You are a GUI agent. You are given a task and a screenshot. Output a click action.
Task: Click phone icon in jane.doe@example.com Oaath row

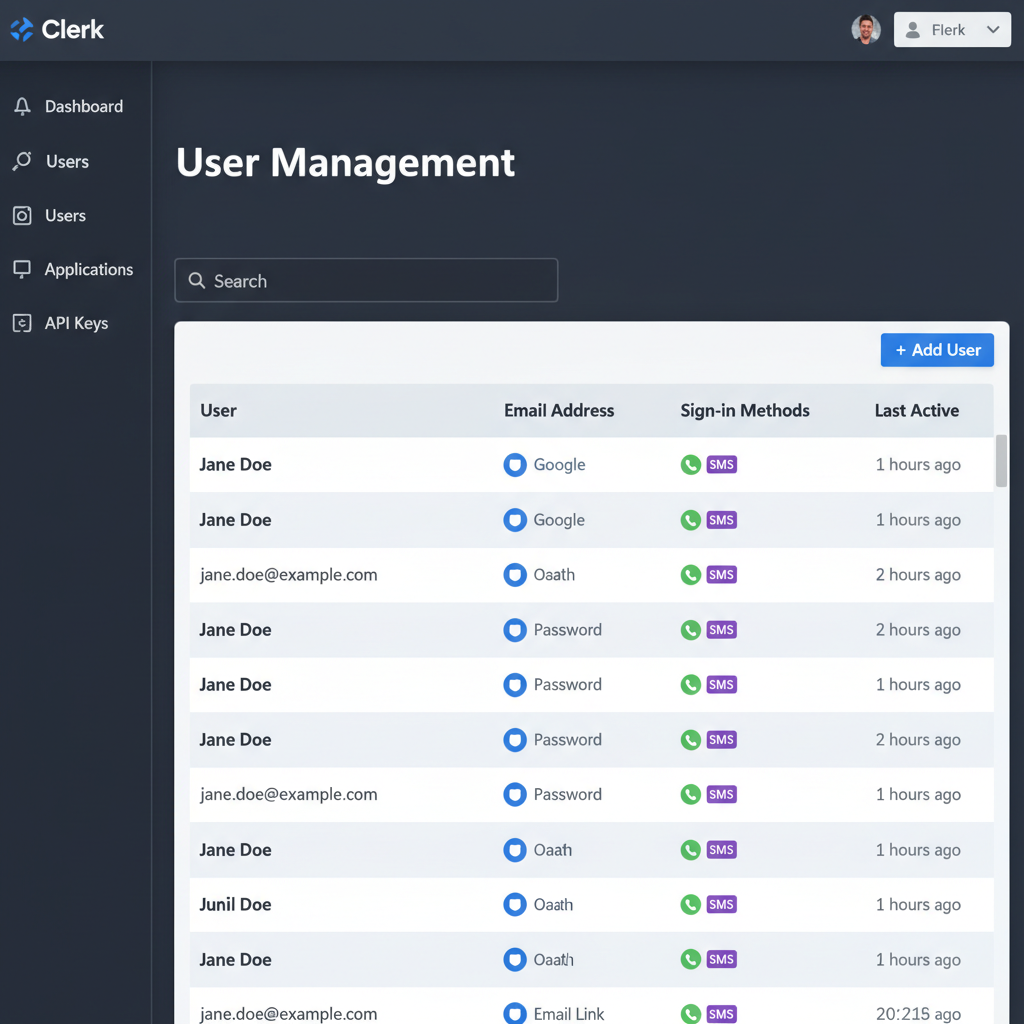(690, 575)
